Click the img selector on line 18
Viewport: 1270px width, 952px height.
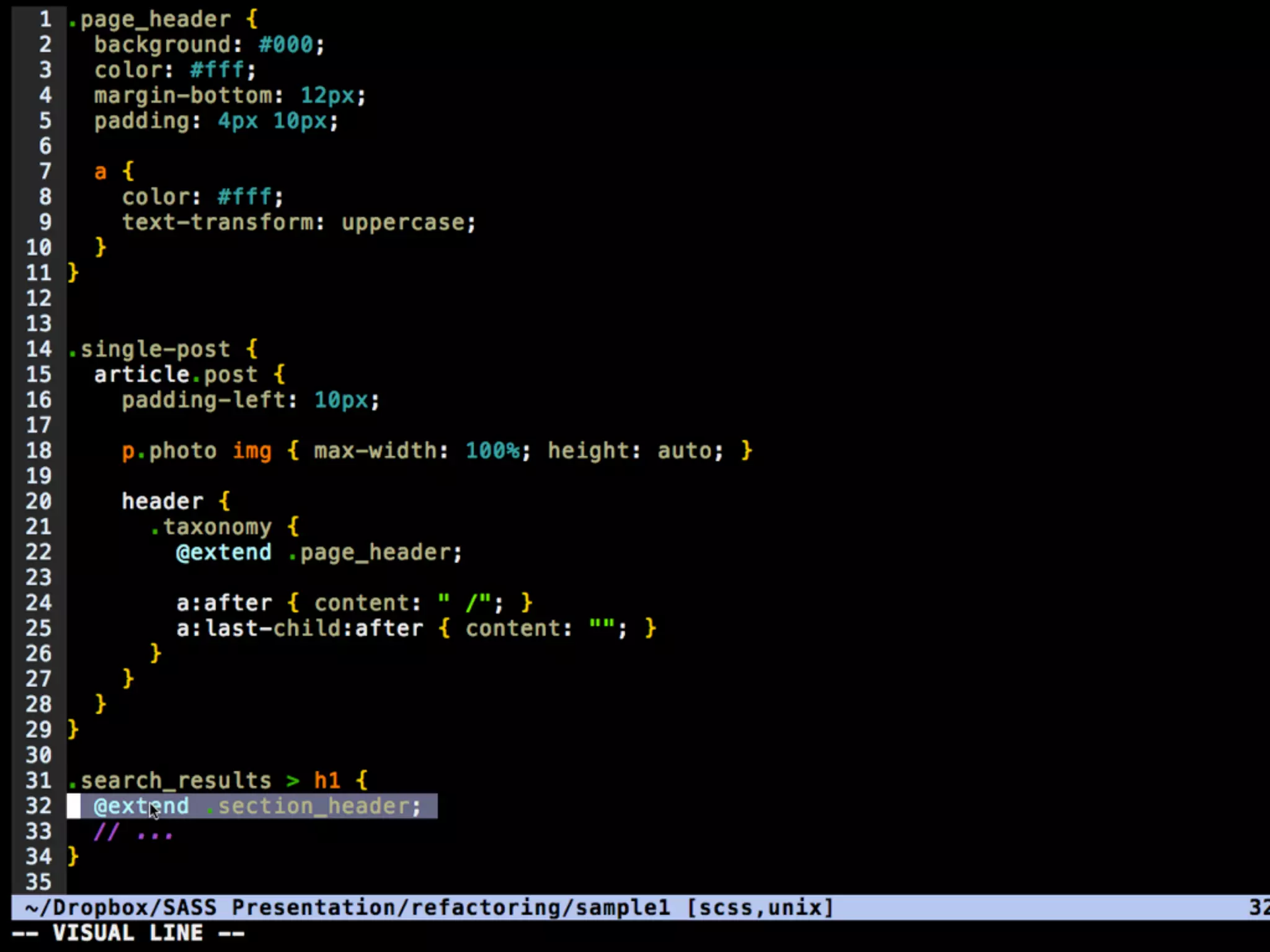click(252, 451)
